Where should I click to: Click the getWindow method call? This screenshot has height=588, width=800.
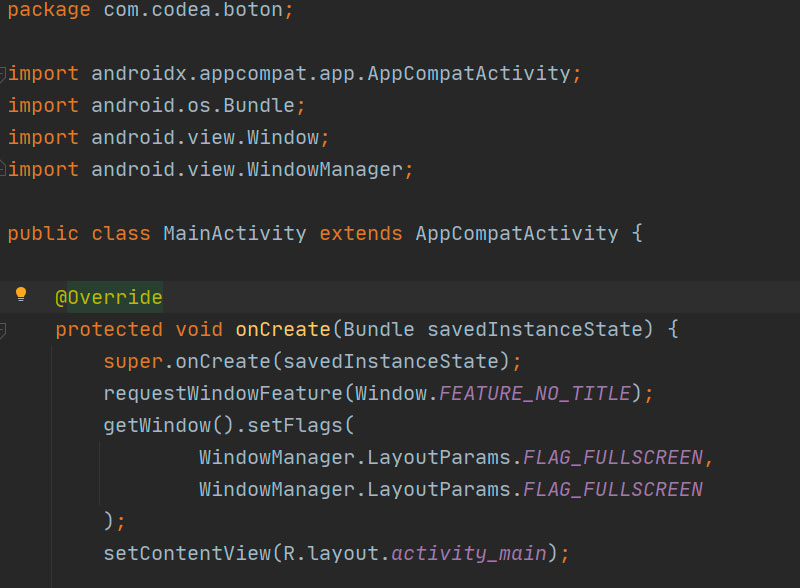tap(148, 425)
